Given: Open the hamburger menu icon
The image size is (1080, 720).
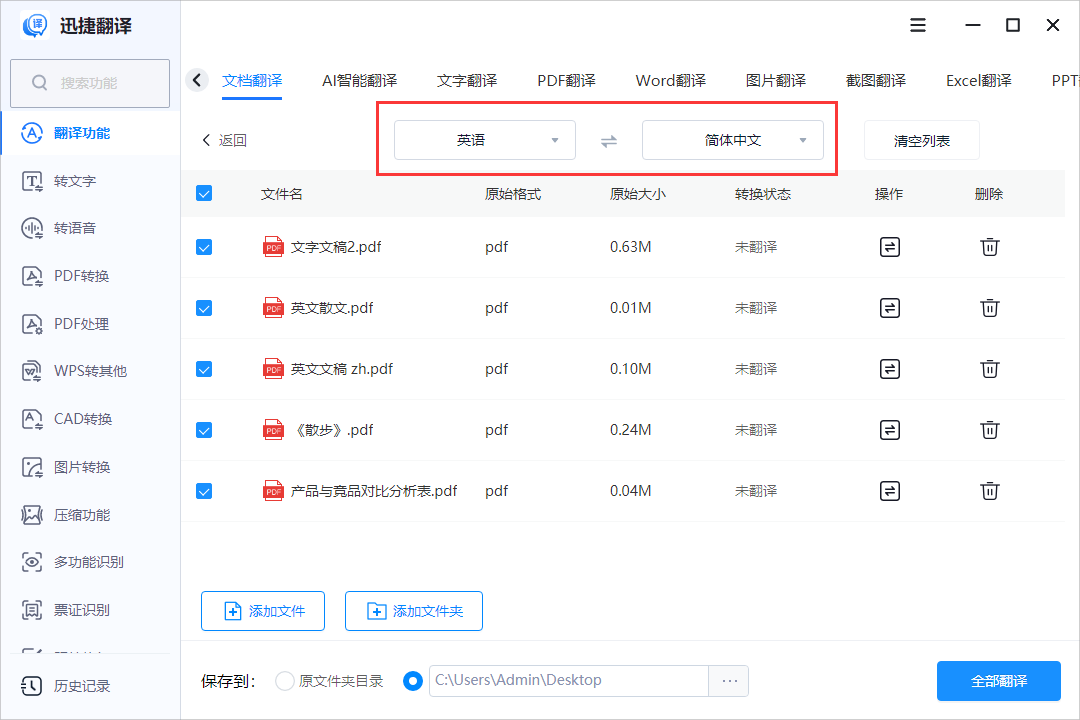Looking at the screenshot, I should (917, 25).
